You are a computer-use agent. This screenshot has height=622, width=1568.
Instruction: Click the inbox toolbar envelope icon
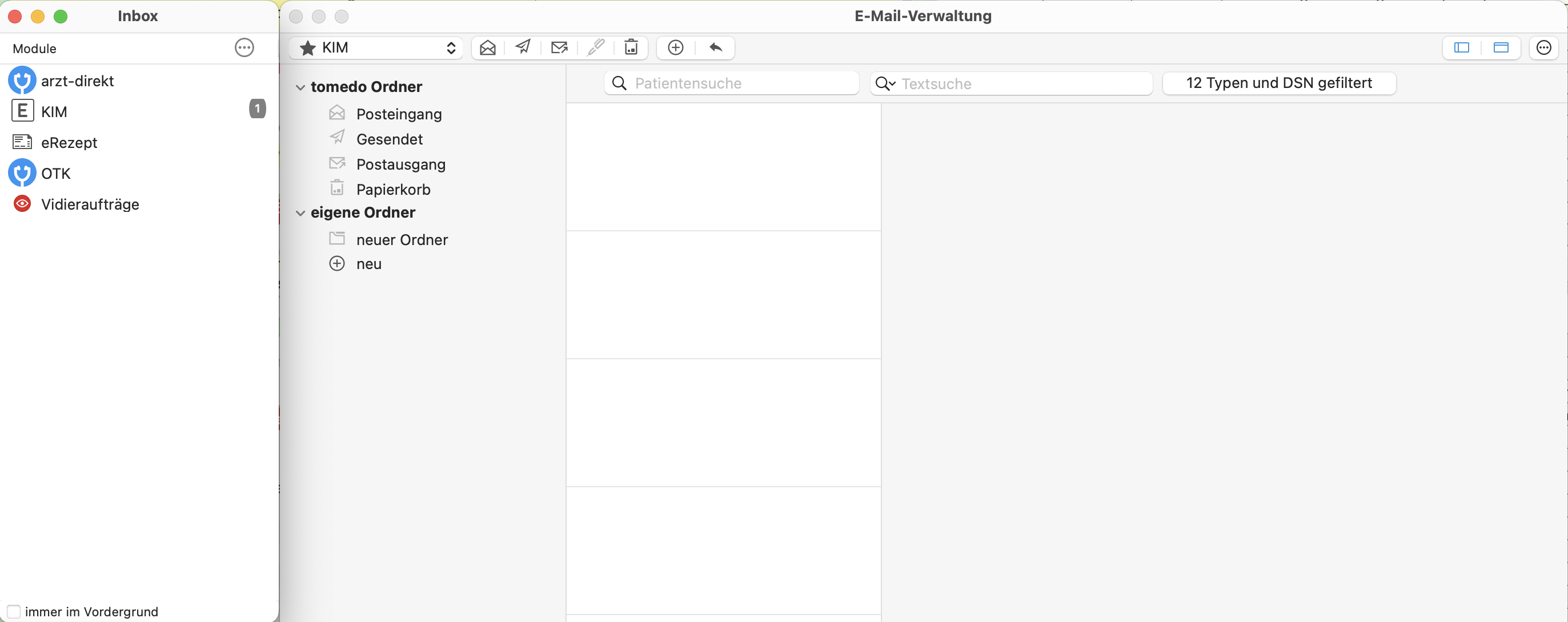pos(488,47)
